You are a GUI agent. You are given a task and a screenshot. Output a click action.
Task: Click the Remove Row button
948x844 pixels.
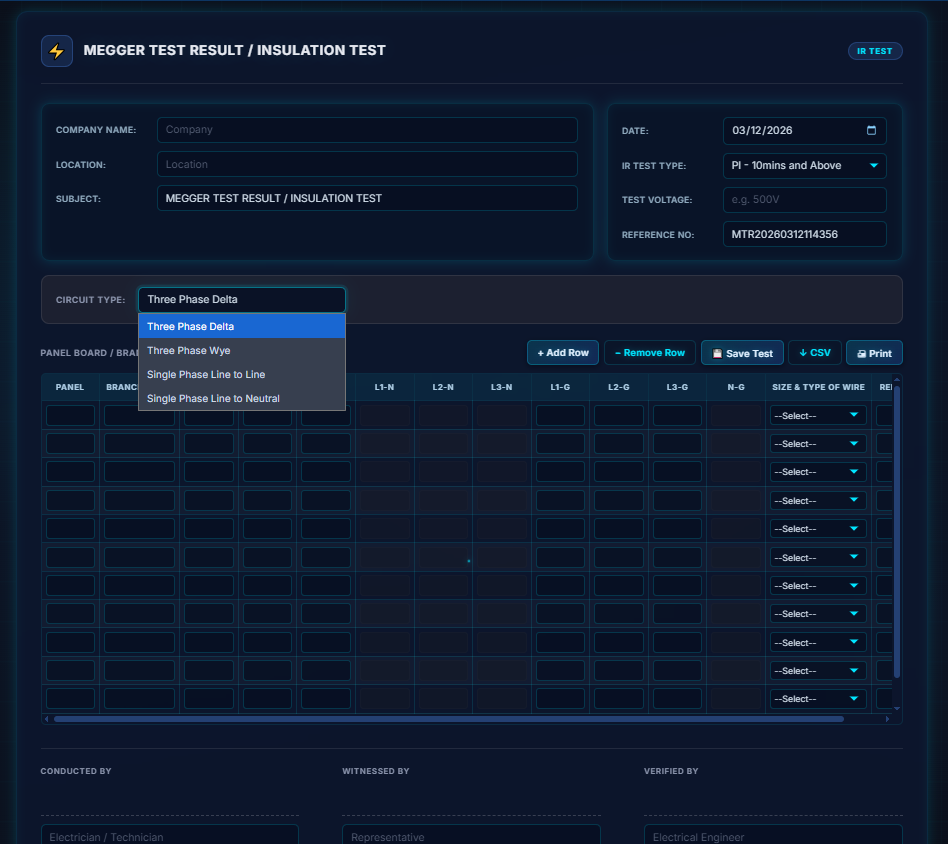649,353
